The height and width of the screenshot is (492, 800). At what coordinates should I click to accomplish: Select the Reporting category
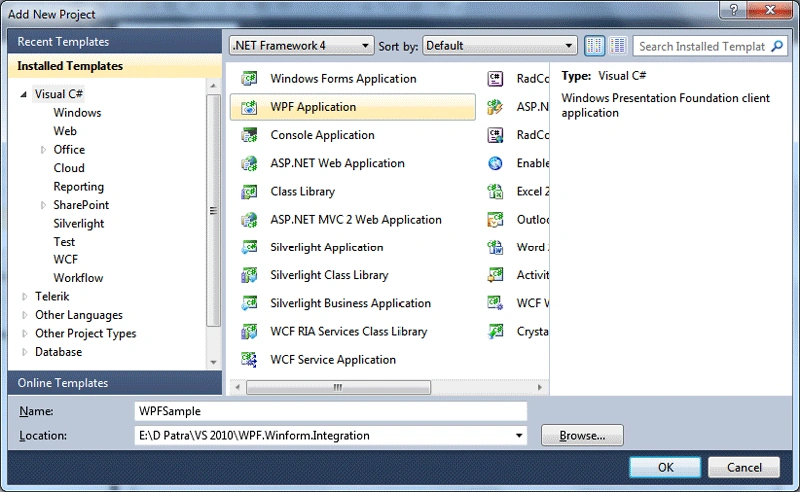coord(79,187)
